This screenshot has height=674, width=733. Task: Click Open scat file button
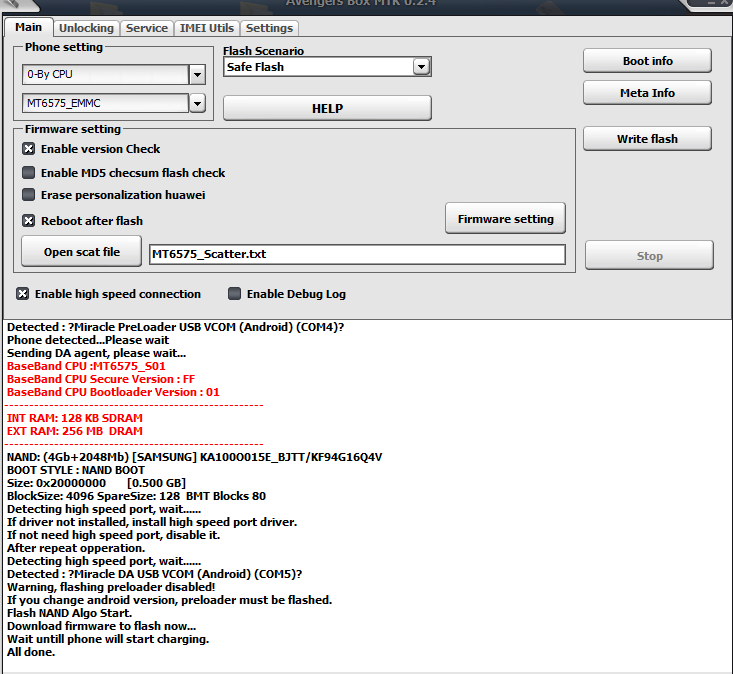click(x=81, y=252)
